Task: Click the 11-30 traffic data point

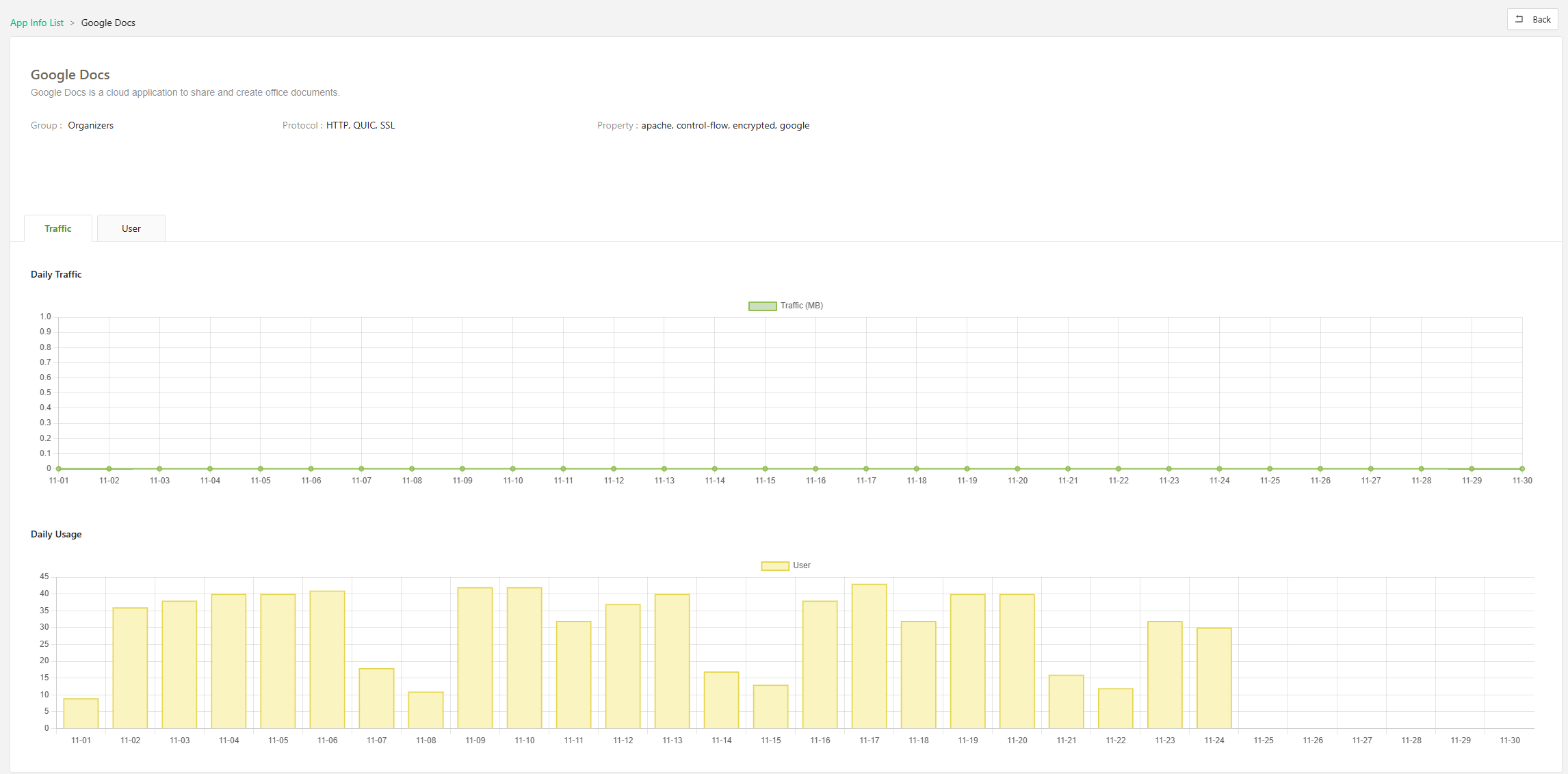Action: pos(1522,468)
